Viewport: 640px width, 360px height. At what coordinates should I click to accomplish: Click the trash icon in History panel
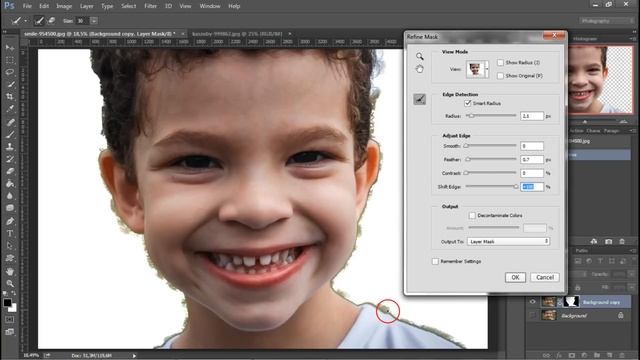point(622,241)
